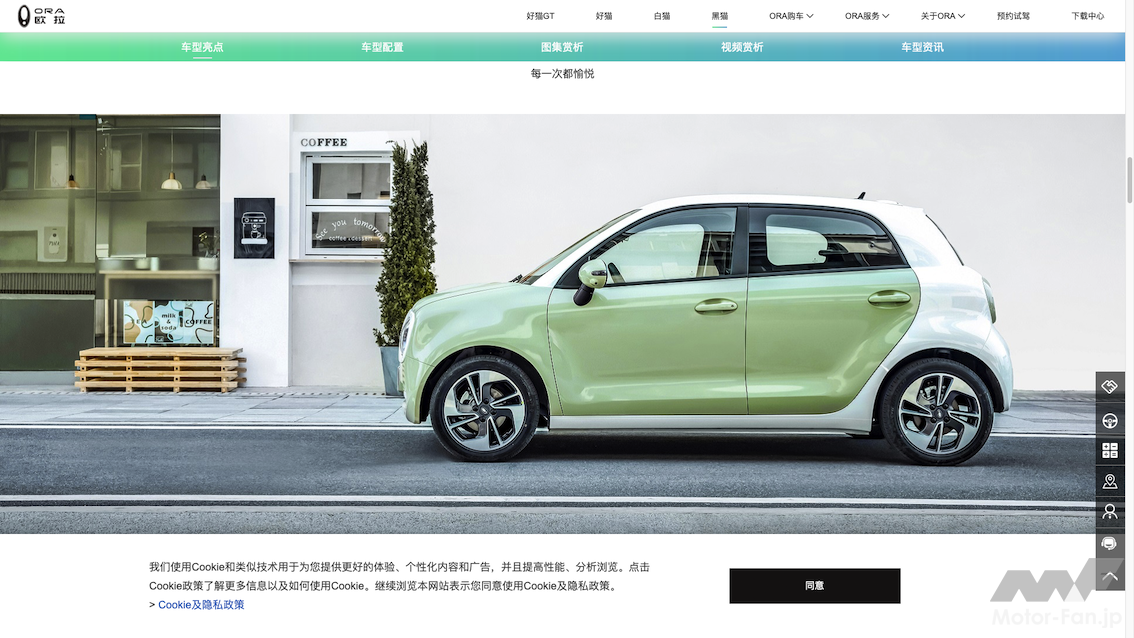Open the 视频赏析 tab

742,47
